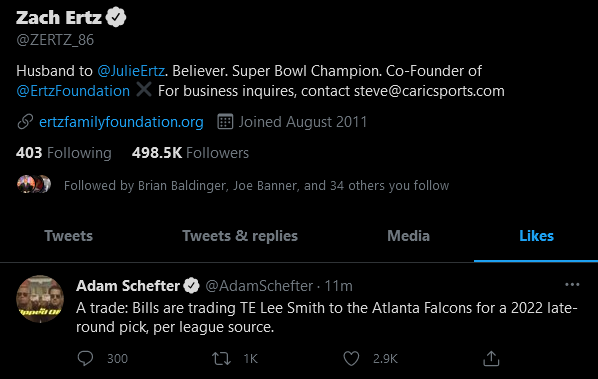
Task: Like the tweet with heart icon
Action: (x=351, y=358)
